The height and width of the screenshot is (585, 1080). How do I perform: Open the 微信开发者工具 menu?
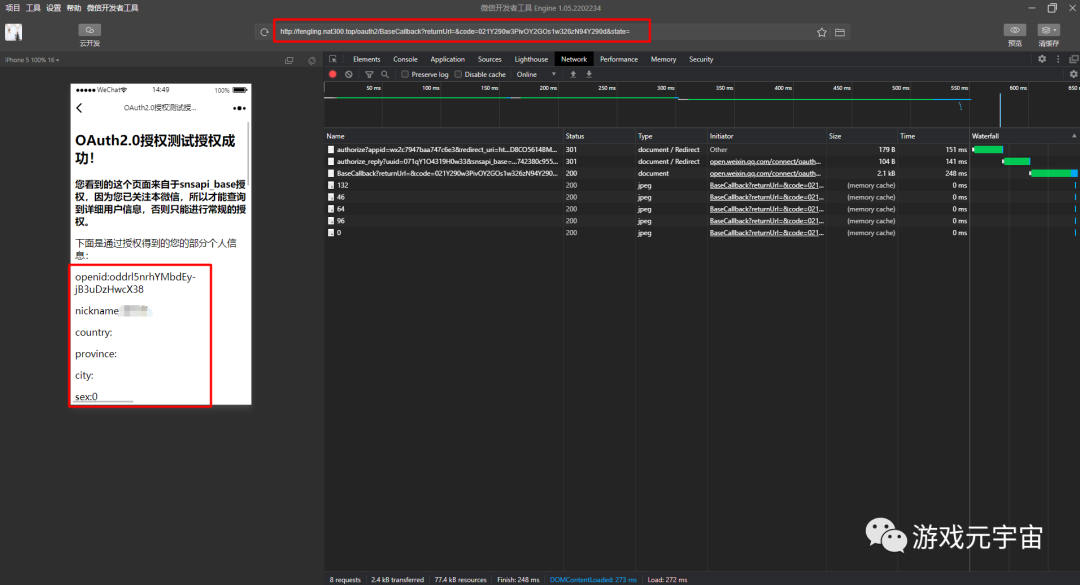point(112,8)
